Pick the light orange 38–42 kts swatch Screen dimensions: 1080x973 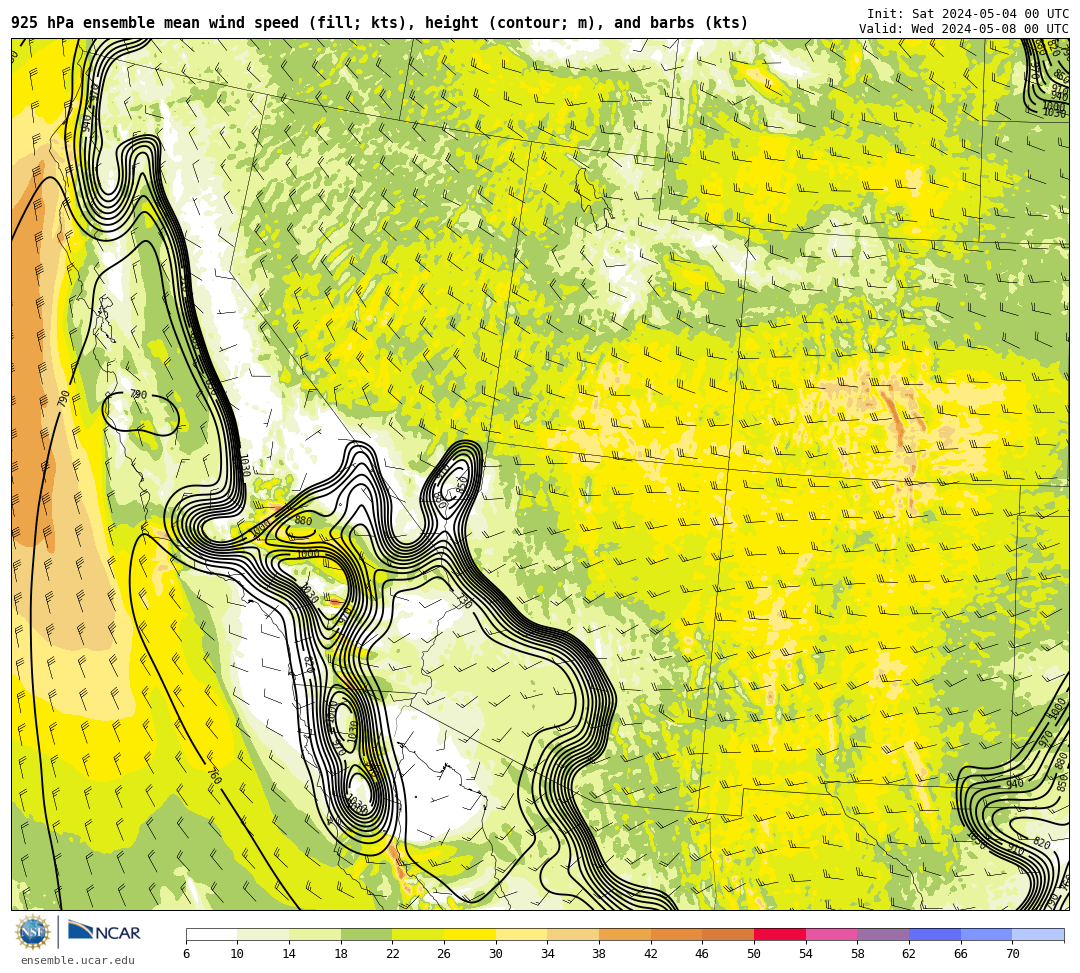[625, 934]
